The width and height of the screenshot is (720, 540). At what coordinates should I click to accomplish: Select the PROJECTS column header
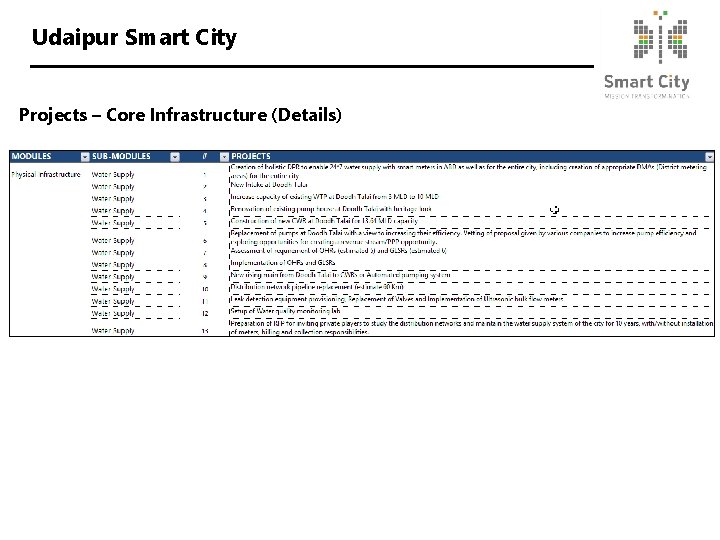pyautogui.click(x=251, y=156)
